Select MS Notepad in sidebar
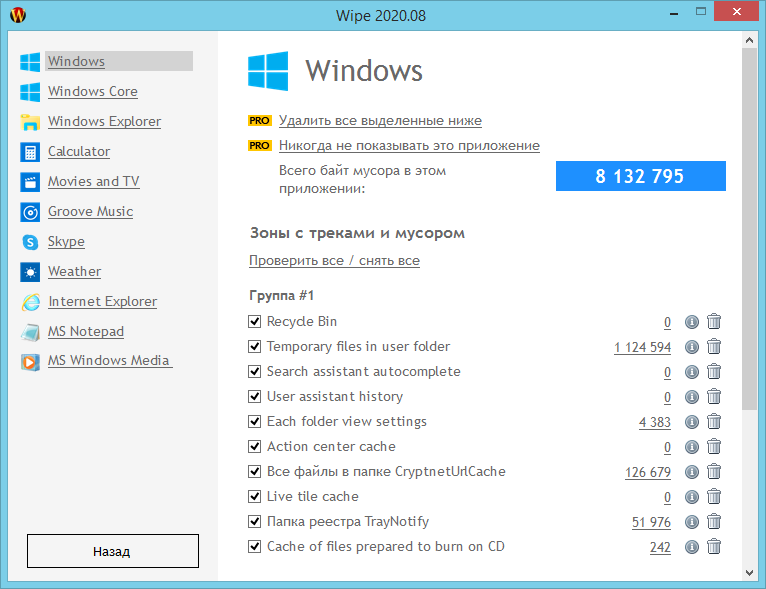 [85, 332]
